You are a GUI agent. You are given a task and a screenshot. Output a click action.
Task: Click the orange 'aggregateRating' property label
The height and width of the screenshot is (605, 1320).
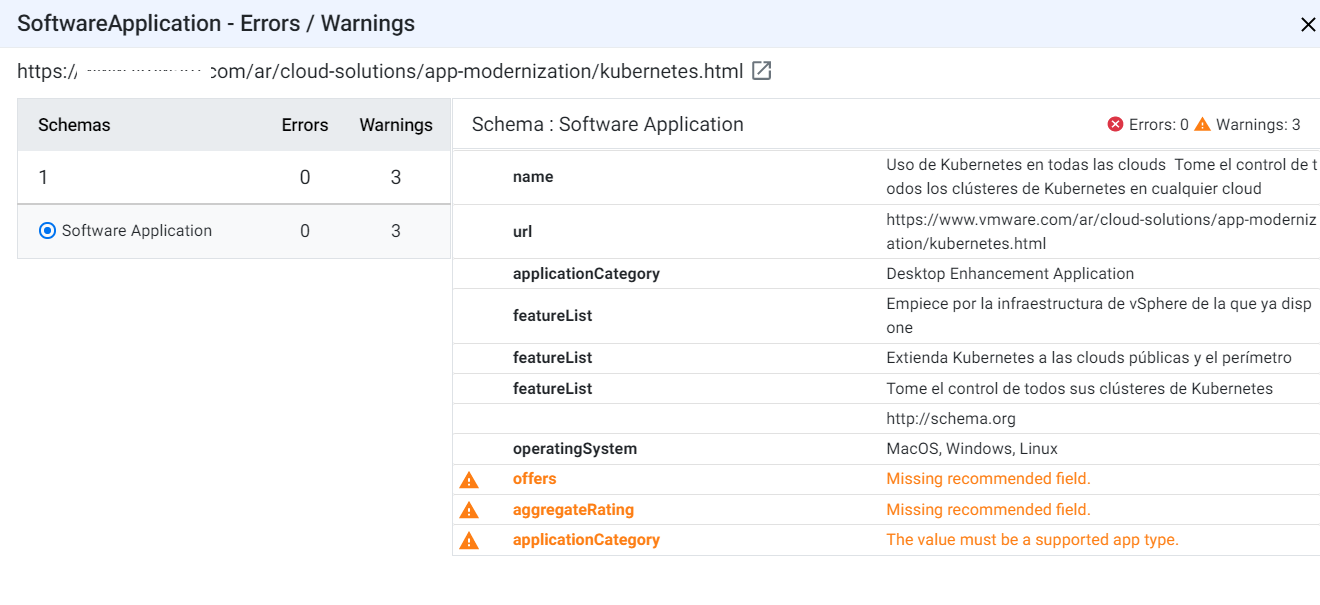[x=574, y=510]
